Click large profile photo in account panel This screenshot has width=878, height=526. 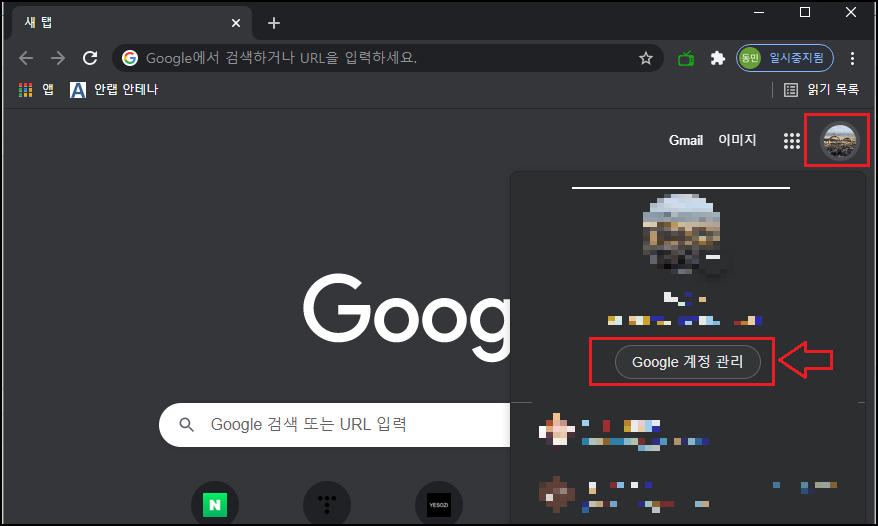pos(681,234)
